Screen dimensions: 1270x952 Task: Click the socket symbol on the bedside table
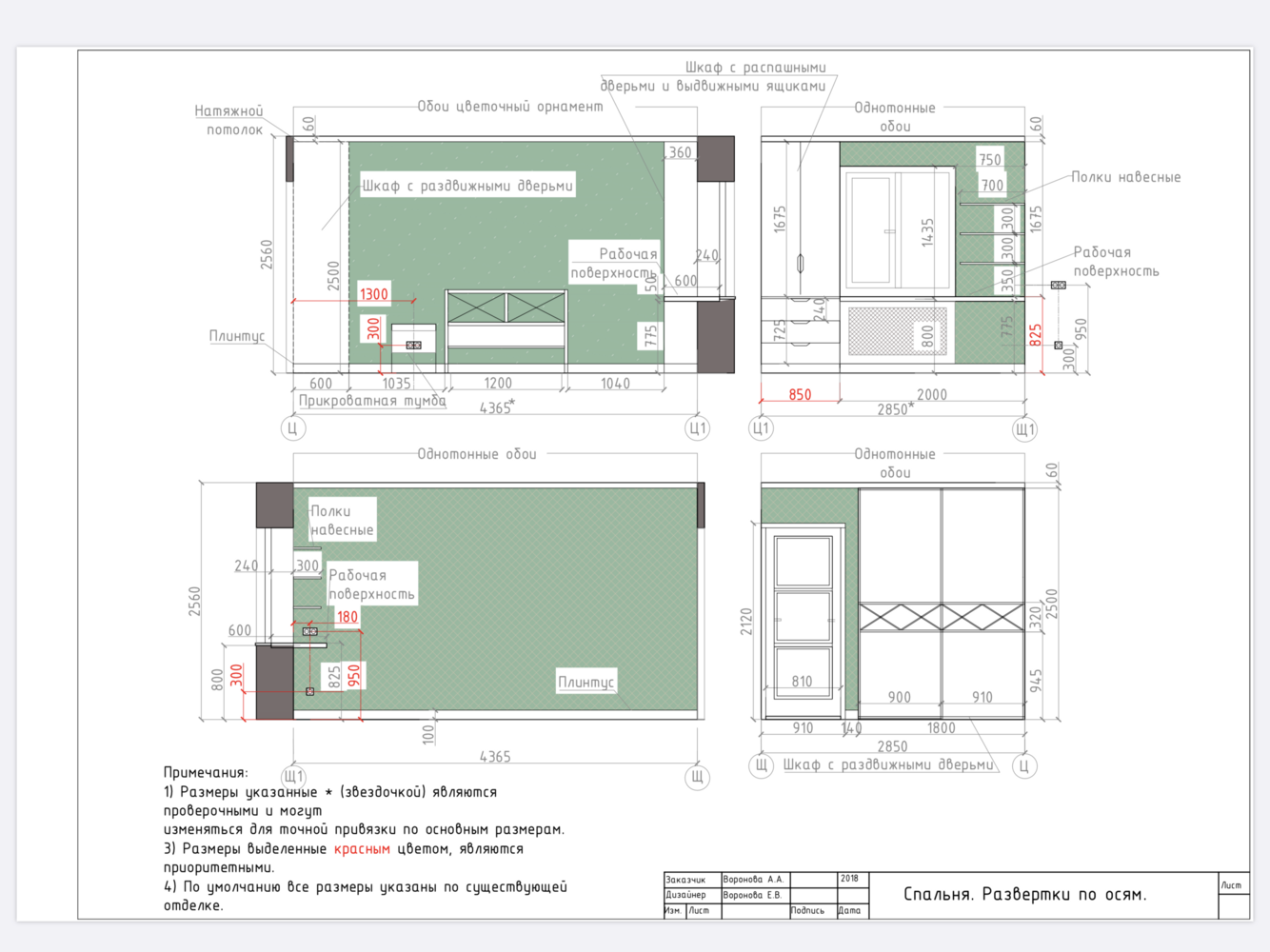pyautogui.click(x=413, y=345)
